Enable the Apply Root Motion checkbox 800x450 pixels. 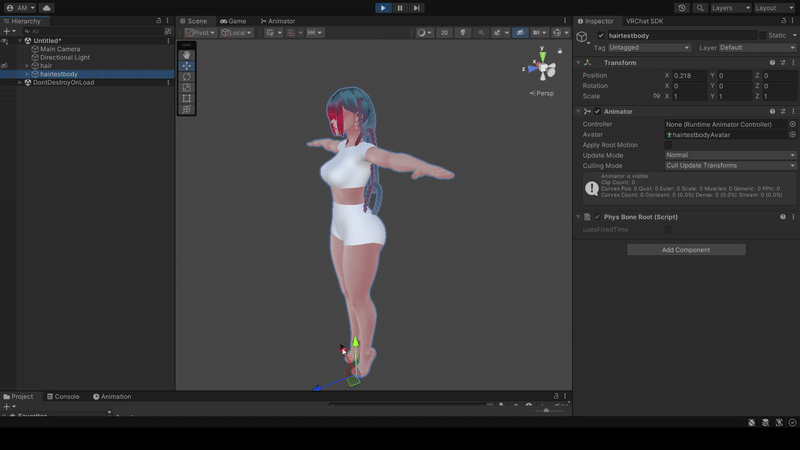point(669,145)
